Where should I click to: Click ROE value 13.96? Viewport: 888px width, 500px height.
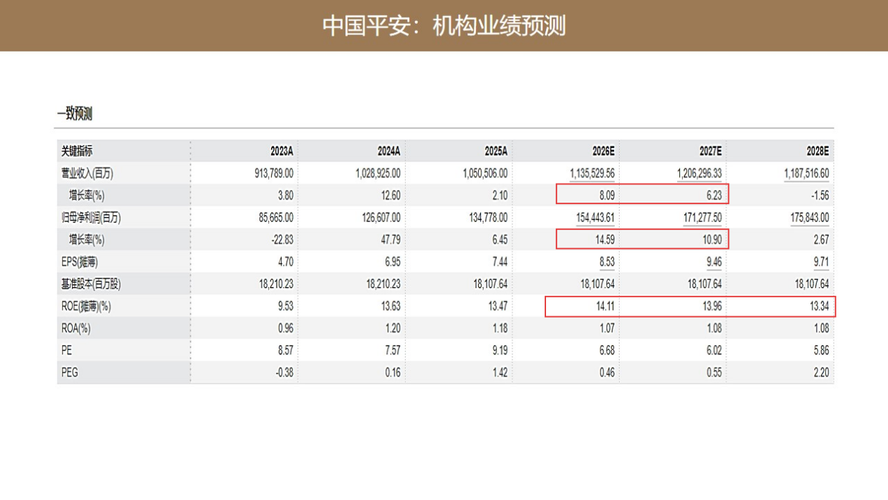click(712, 306)
